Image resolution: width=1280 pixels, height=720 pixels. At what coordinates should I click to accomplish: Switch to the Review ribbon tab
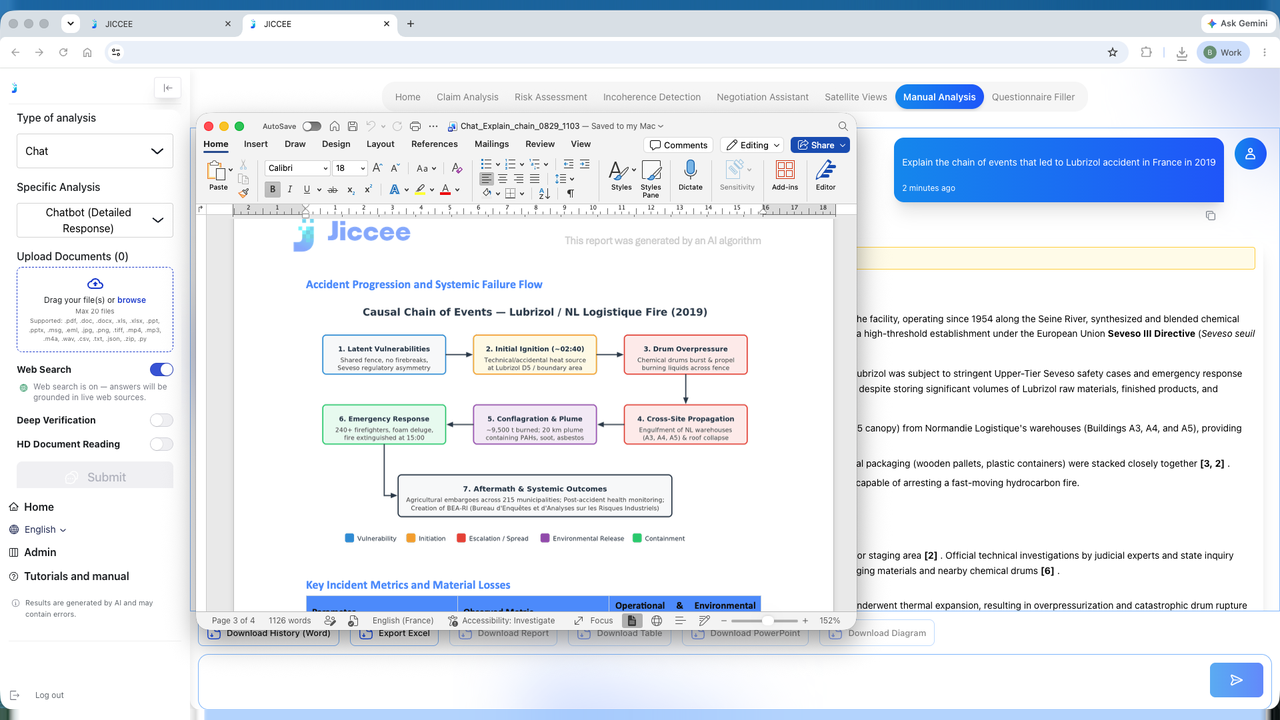540,144
